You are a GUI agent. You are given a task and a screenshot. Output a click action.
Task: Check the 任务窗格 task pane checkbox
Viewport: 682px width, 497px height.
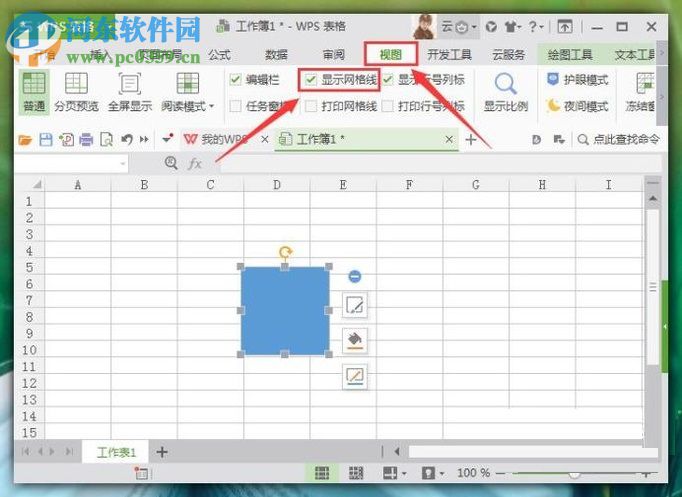click(235, 106)
